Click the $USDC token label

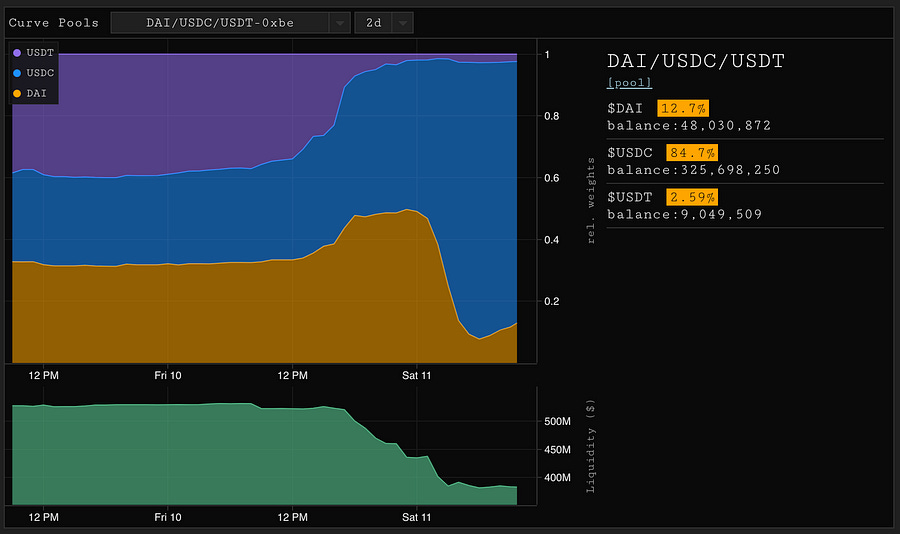pyautogui.click(x=630, y=153)
